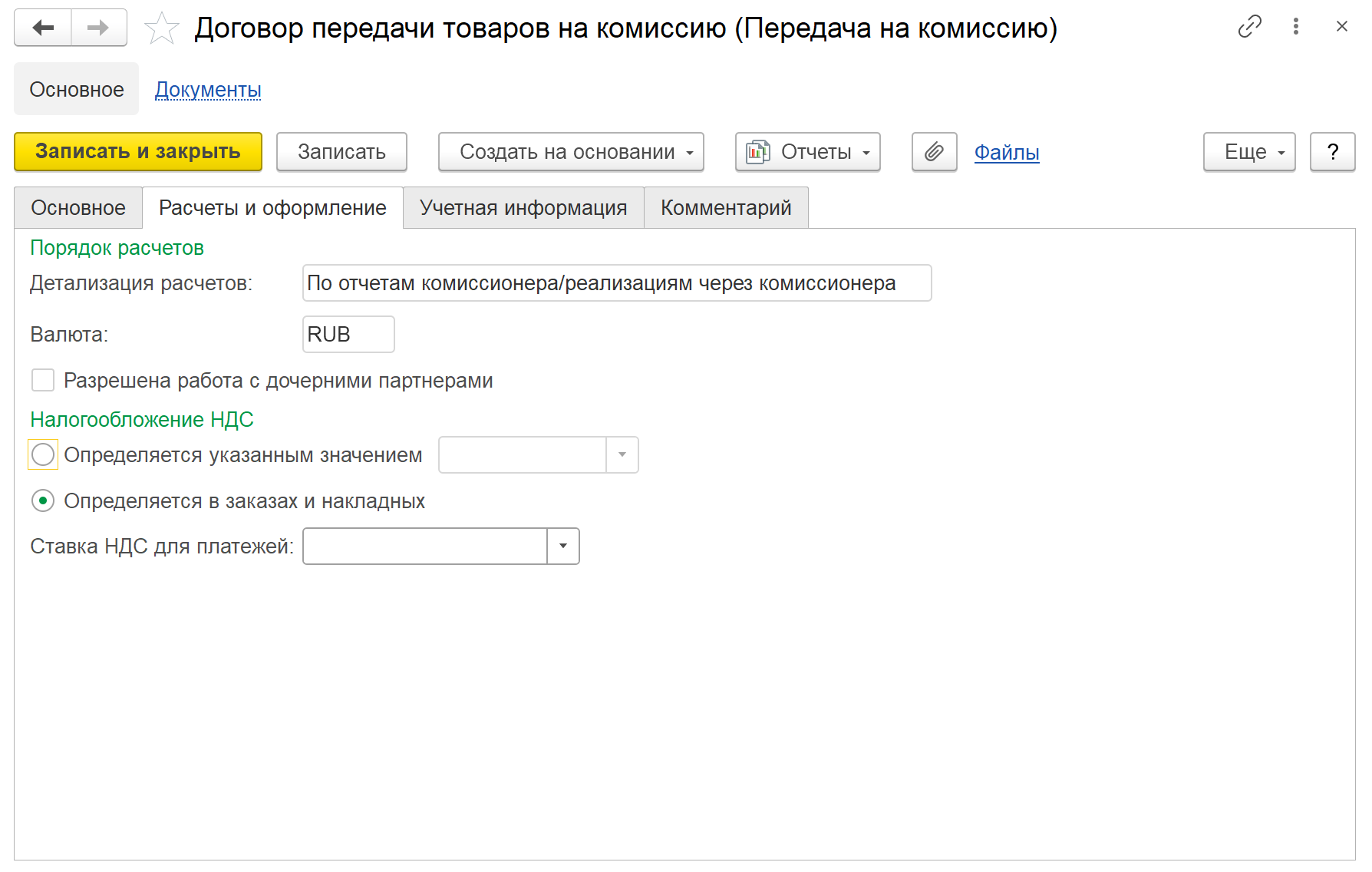1372x872 pixels.
Task: Open the 'Файлы' link
Action: [1007, 152]
